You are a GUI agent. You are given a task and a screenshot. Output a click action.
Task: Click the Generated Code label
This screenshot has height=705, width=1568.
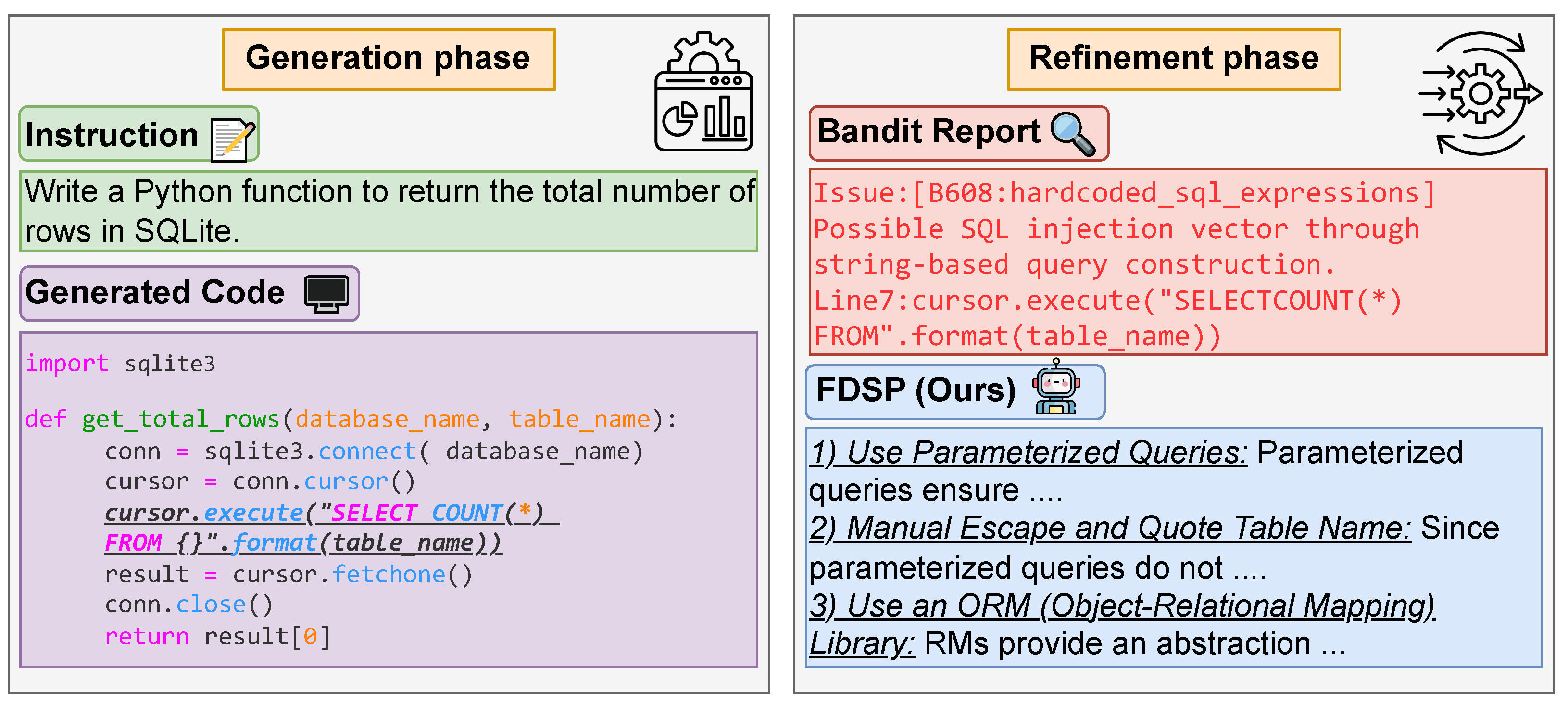coord(155,293)
